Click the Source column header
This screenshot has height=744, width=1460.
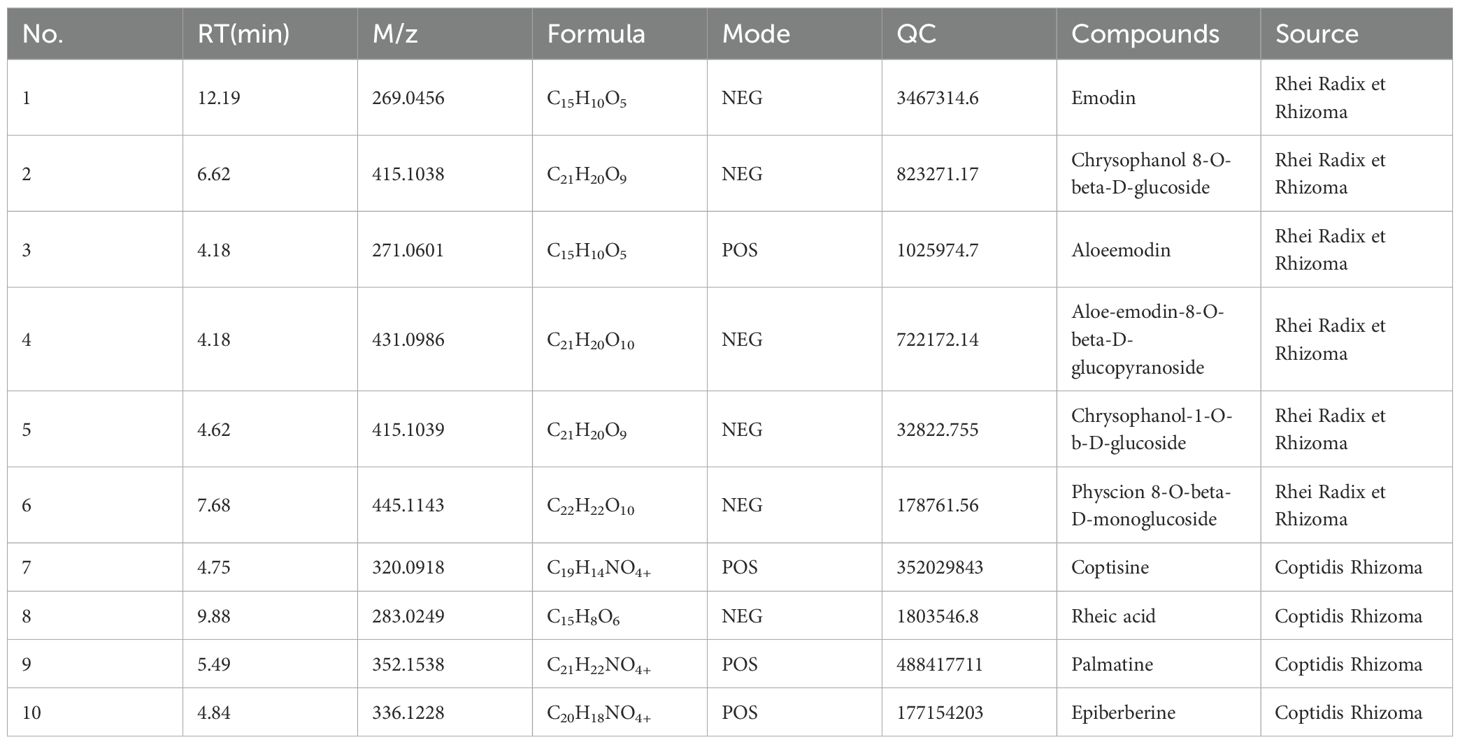(1316, 34)
